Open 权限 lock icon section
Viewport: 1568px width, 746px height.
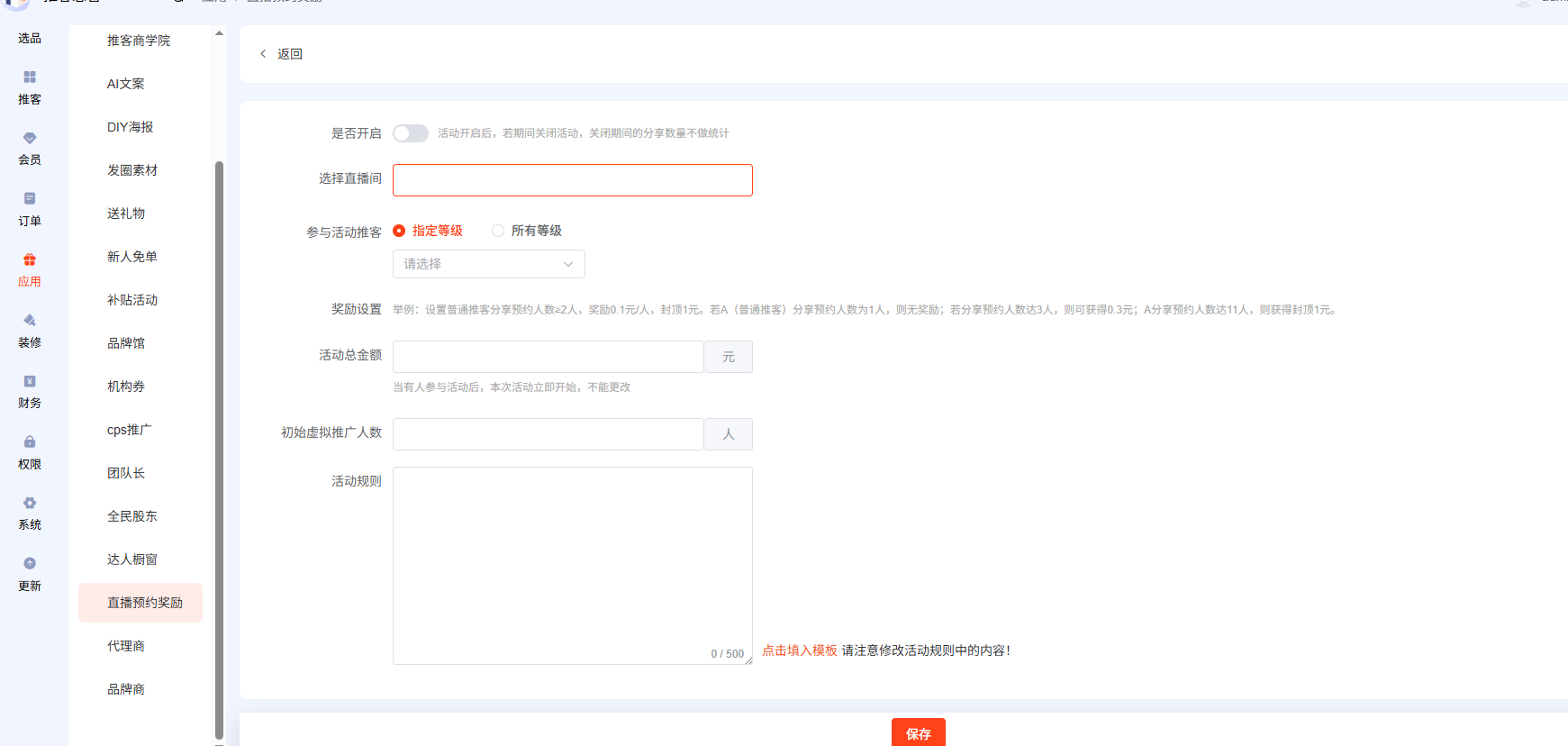click(x=30, y=442)
